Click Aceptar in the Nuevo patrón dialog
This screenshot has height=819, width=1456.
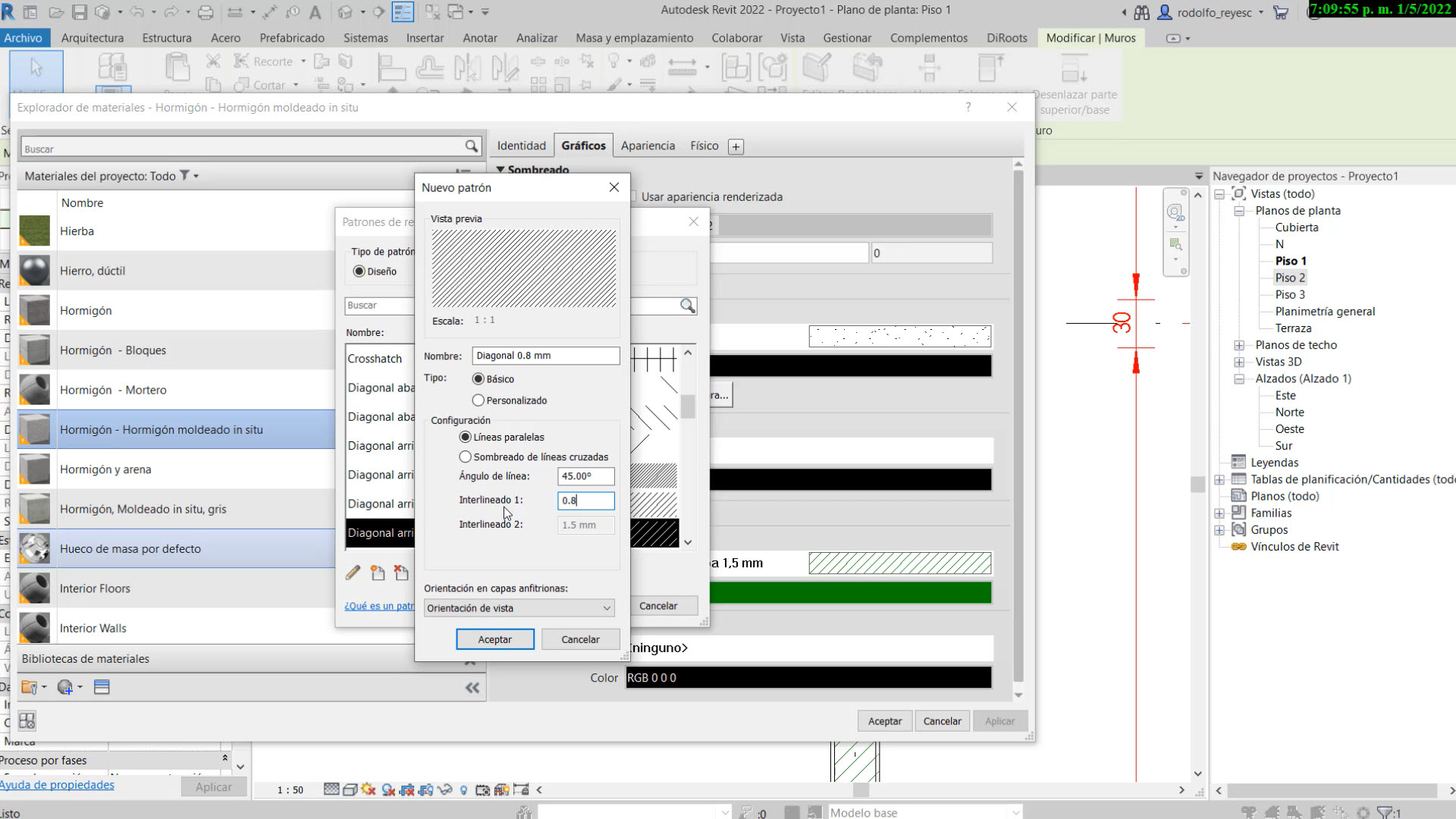(495, 639)
